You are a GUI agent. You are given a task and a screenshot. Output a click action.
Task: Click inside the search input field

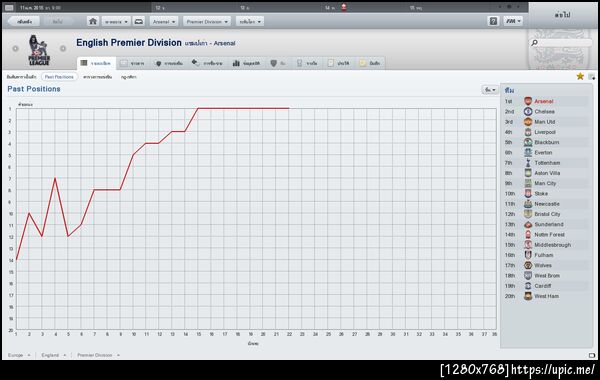pos(564,43)
